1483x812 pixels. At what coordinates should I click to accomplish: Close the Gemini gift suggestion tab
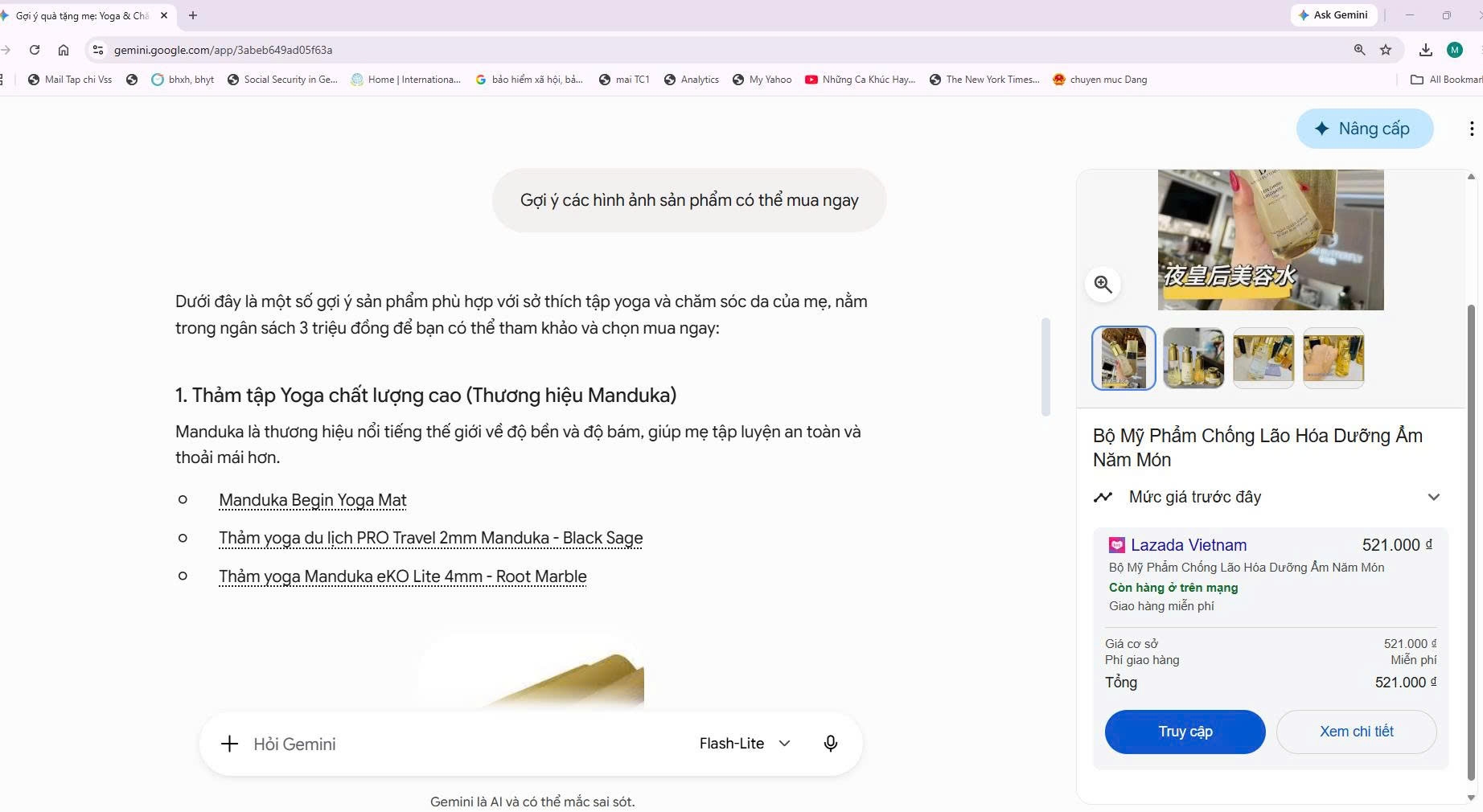point(164,15)
